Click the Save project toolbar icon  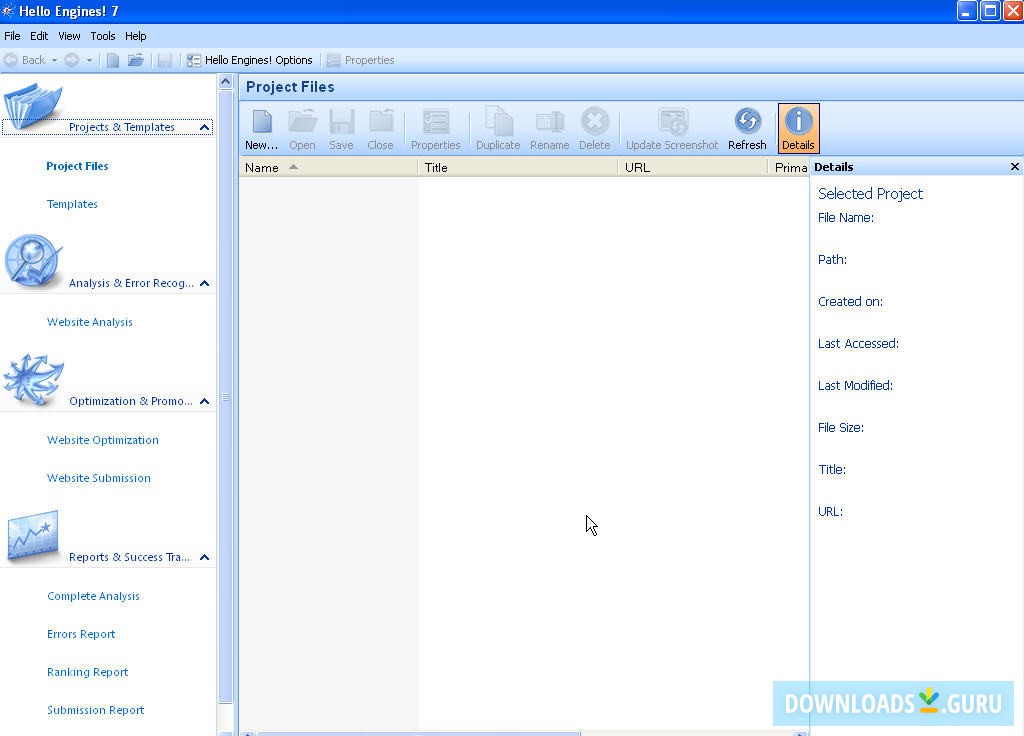point(341,129)
